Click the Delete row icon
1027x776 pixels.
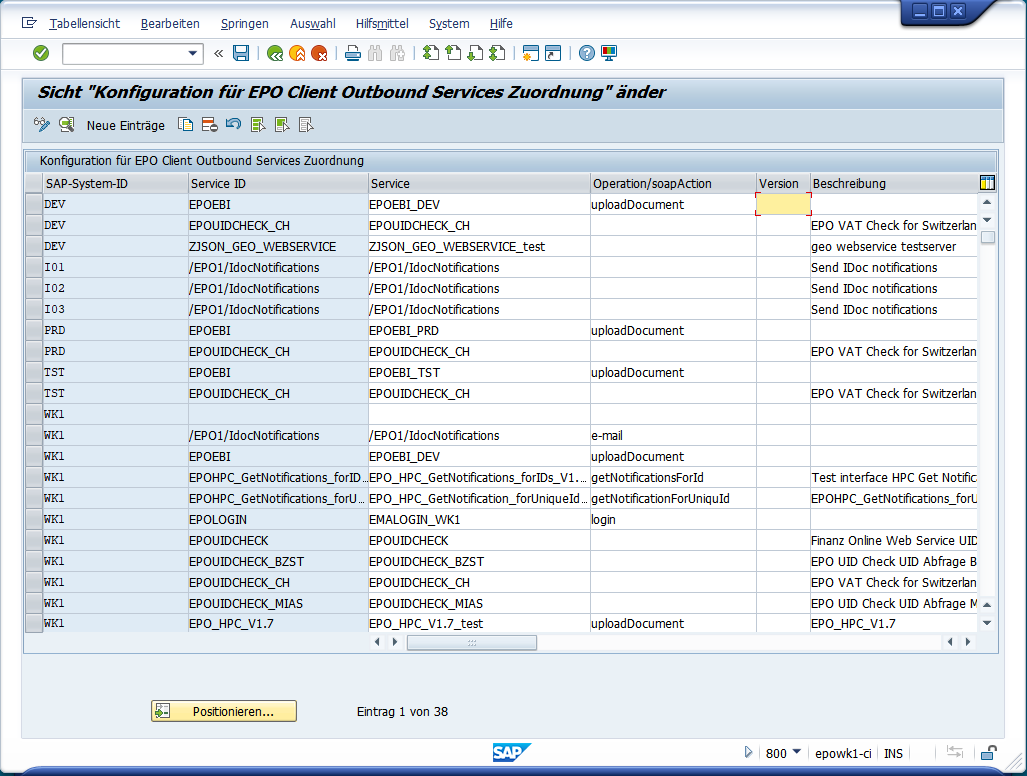(x=210, y=124)
